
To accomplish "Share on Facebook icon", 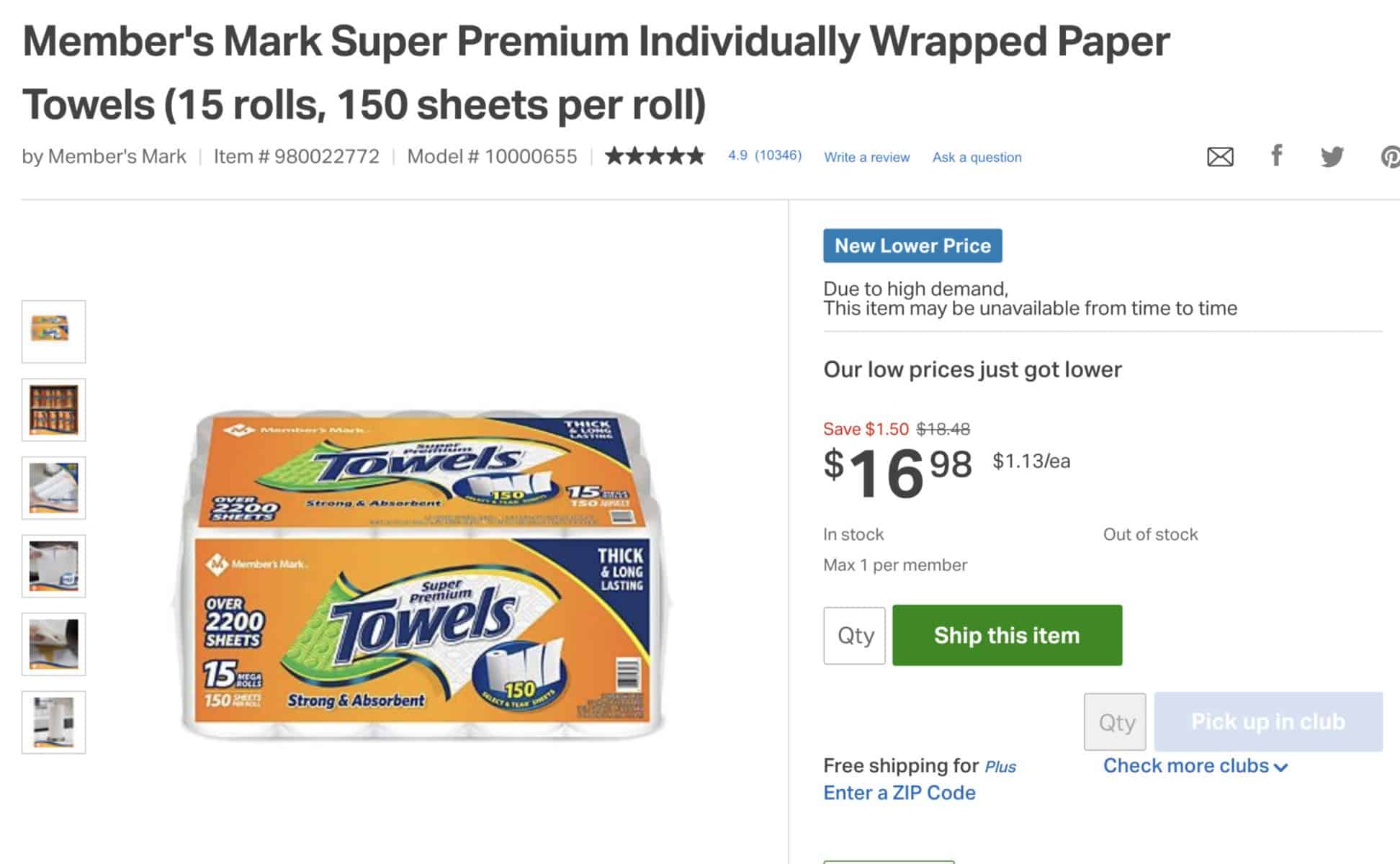I will [1276, 156].
